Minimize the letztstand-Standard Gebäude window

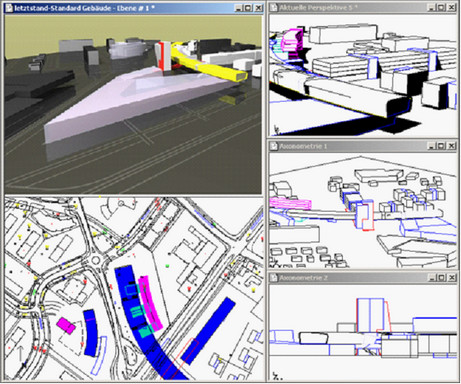pos(238,8)
